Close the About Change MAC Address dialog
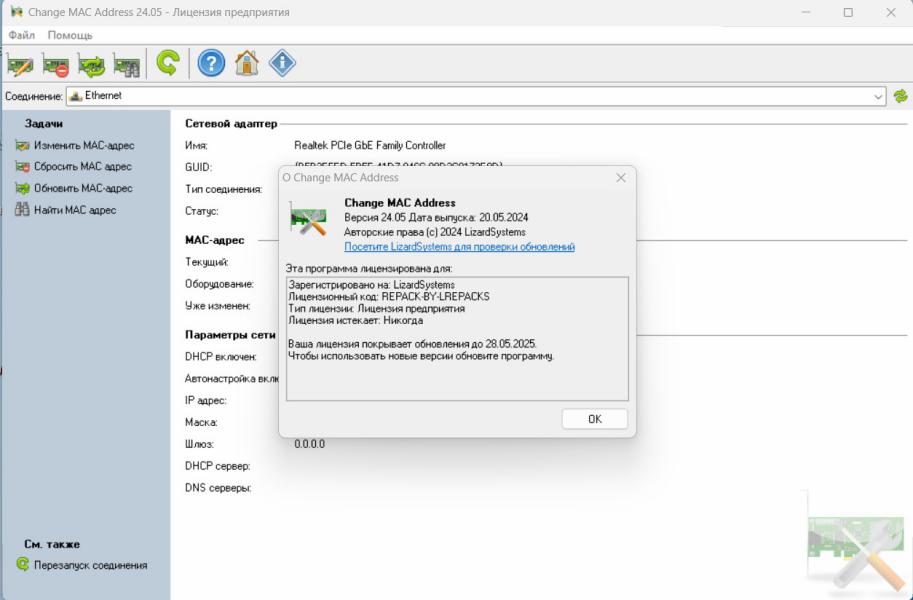This screenshot has width=913, height=600. pyautogui.click(x=621, y=178)
